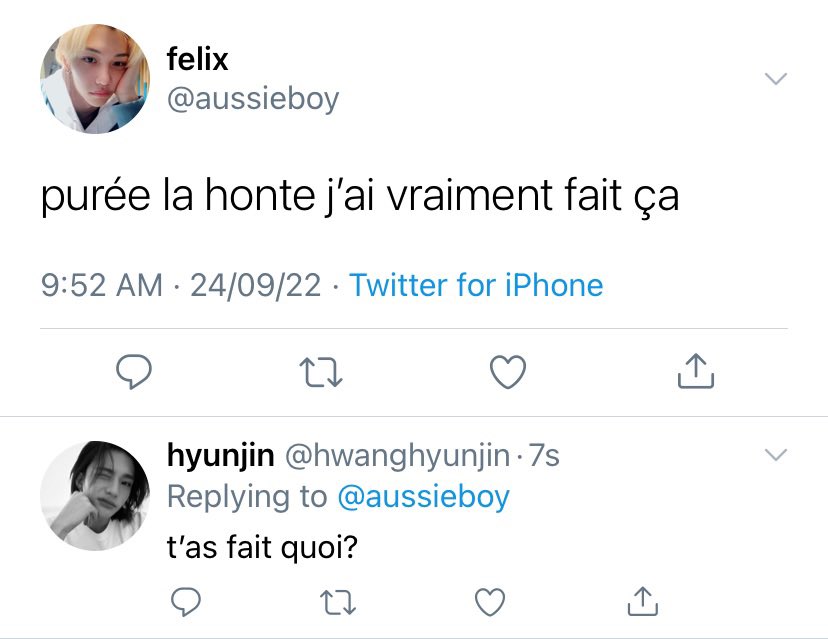Open the @hwanghyunjin handle
Screen dimensions: 828x639
point(398,456)
